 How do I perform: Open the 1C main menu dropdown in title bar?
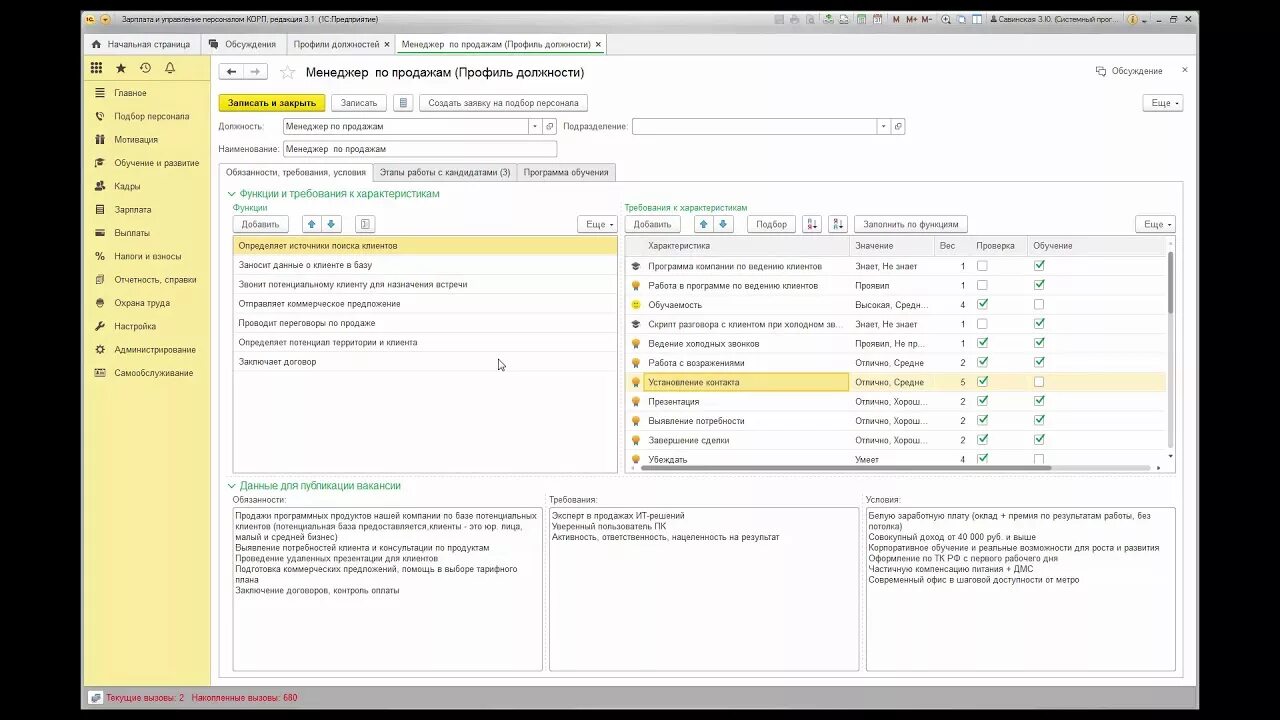(x=105, y=19)
